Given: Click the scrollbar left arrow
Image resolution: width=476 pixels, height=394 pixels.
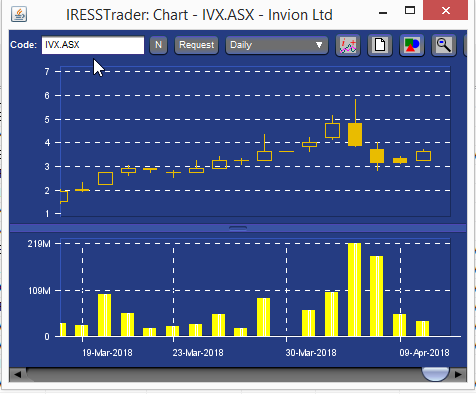Looking at the screenshot, I should 18,374.
